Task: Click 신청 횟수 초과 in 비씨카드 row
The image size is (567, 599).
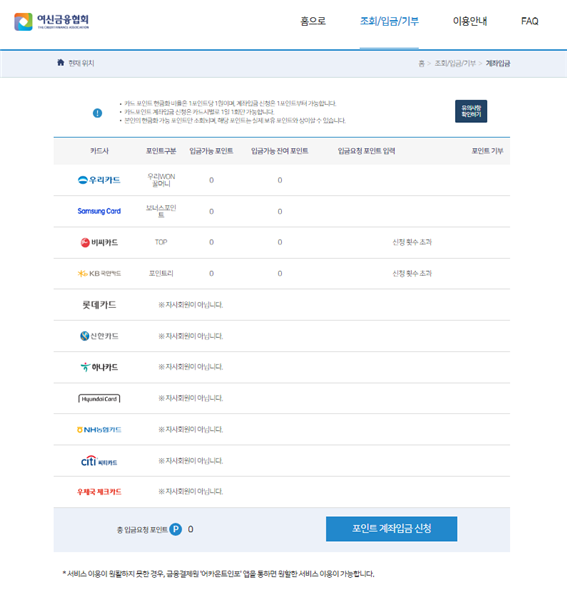Action: click(412, 242)
